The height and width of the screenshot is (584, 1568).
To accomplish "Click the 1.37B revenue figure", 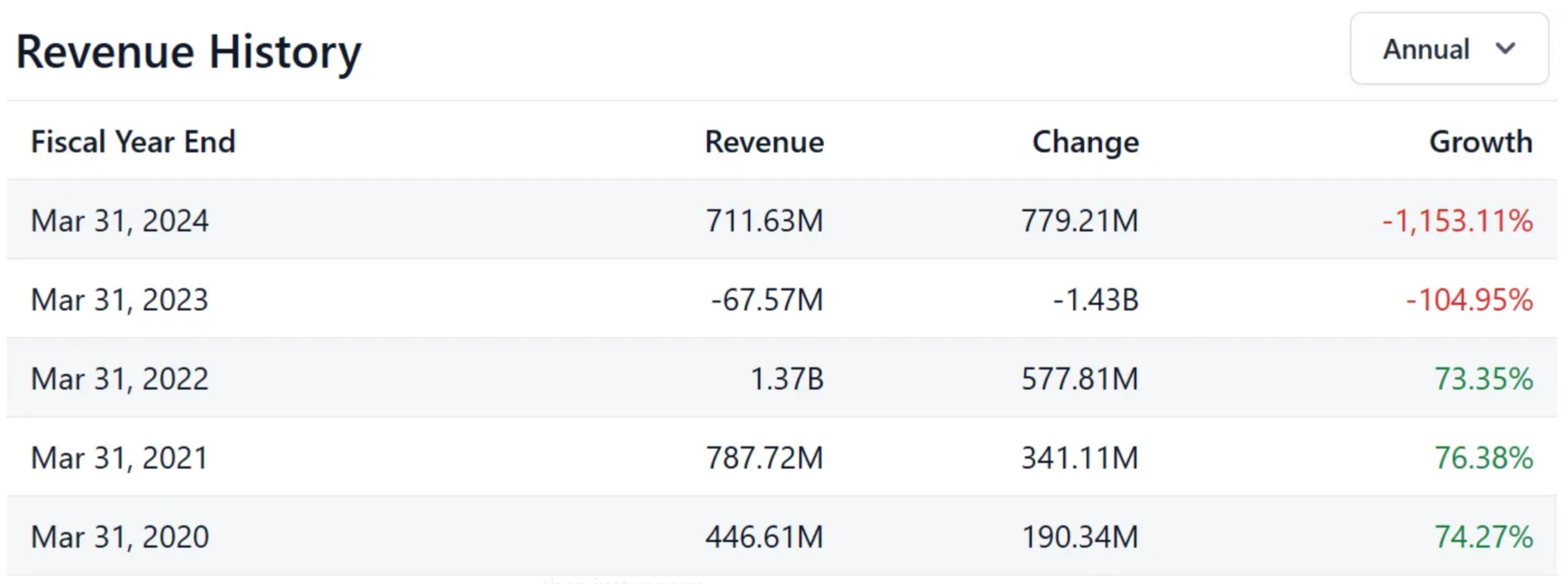I will [x=786, y=378].
